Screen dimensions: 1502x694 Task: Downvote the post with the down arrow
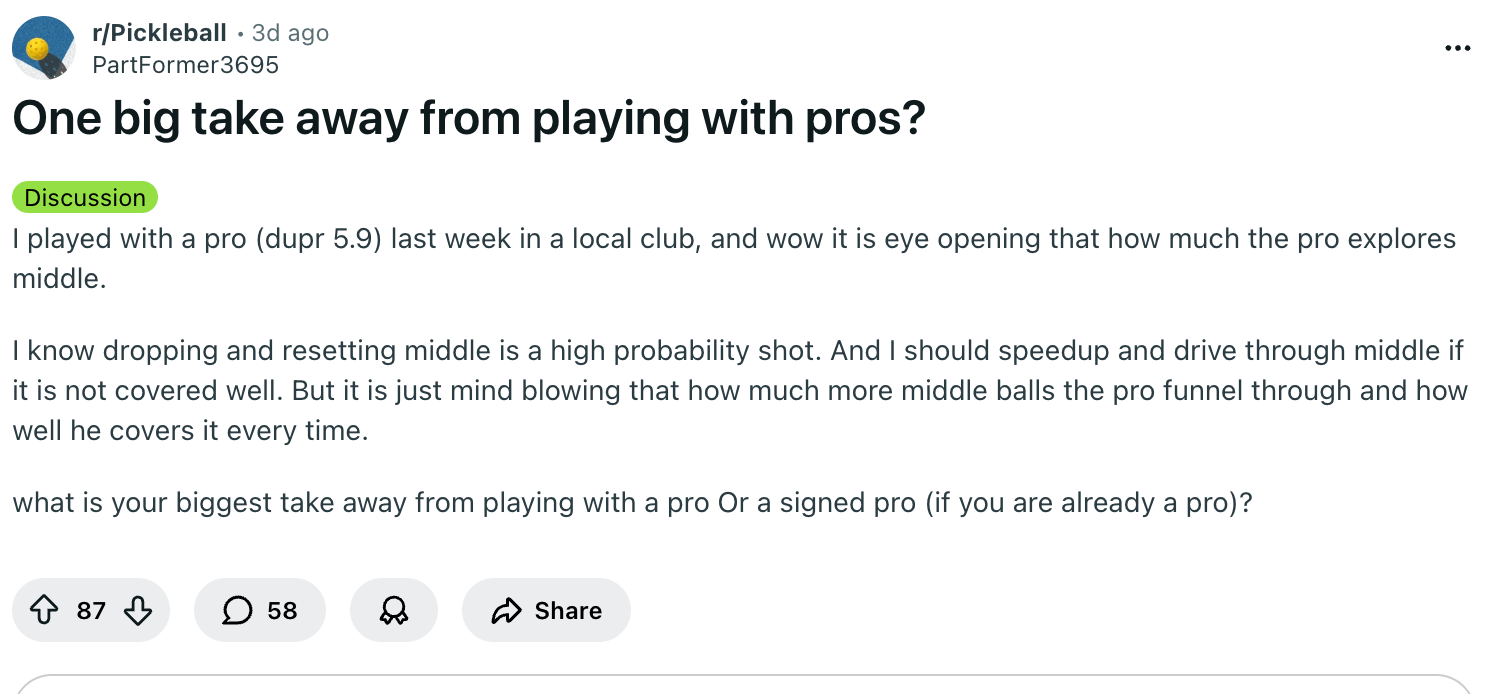[136, 610]
